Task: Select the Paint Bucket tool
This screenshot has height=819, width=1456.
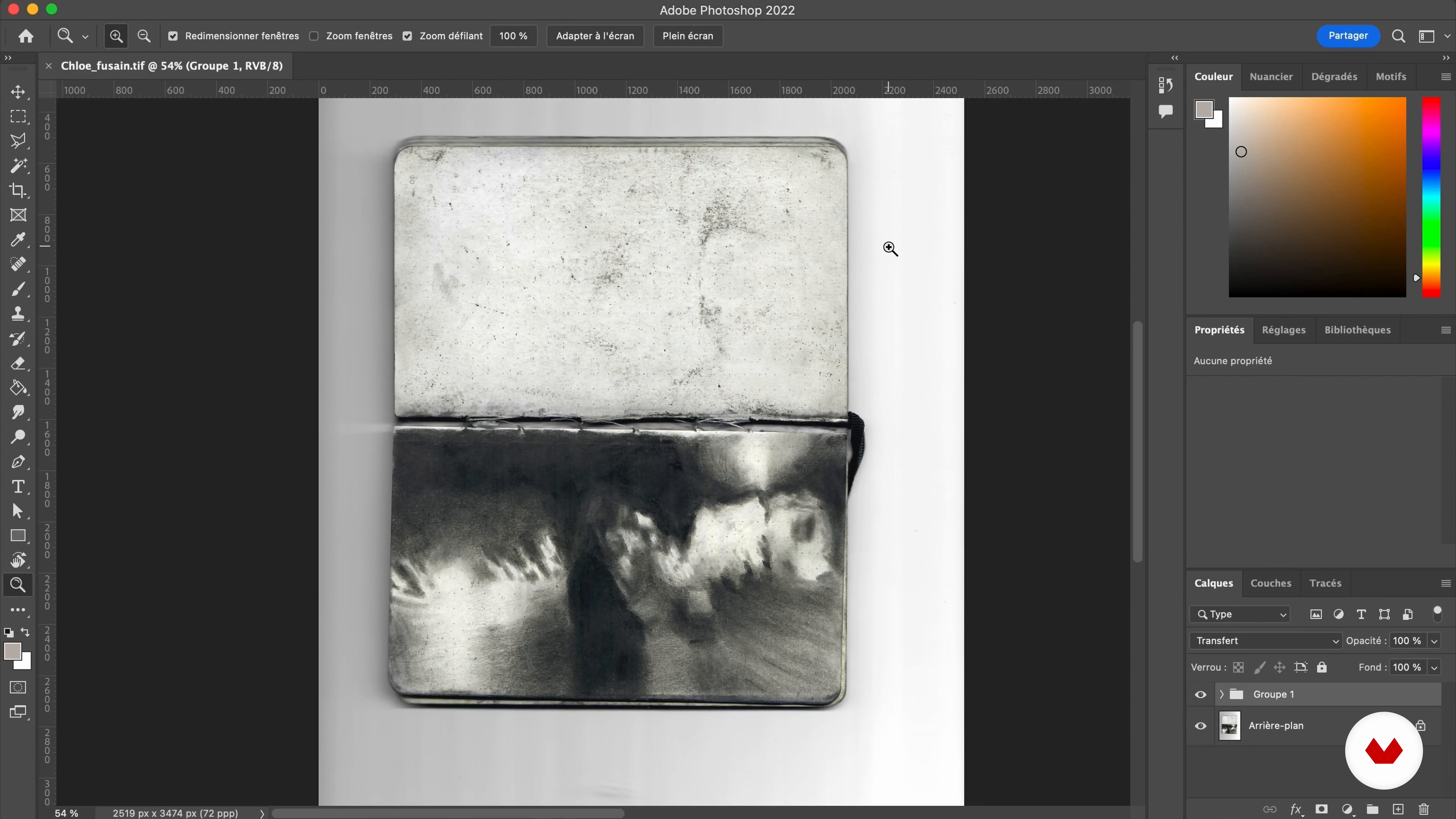Action: tap(18, 388)
